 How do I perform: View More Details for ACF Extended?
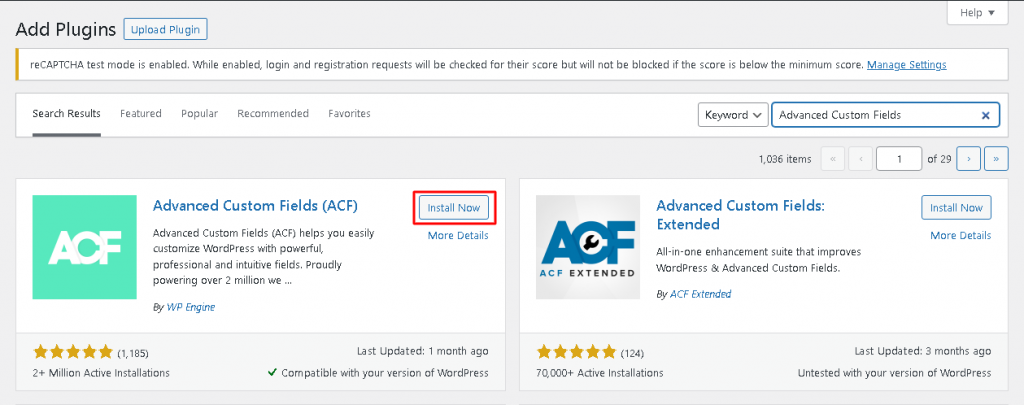960,235
